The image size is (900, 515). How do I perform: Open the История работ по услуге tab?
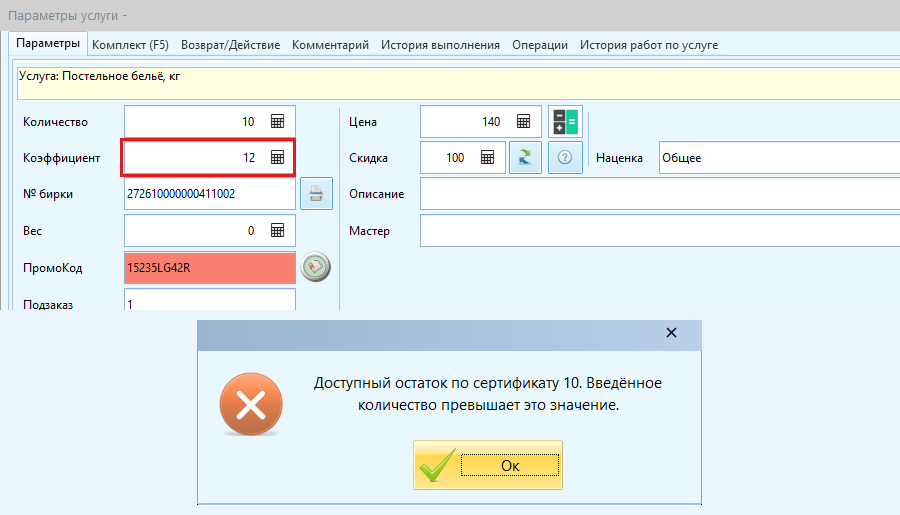[x=649, y=45]
